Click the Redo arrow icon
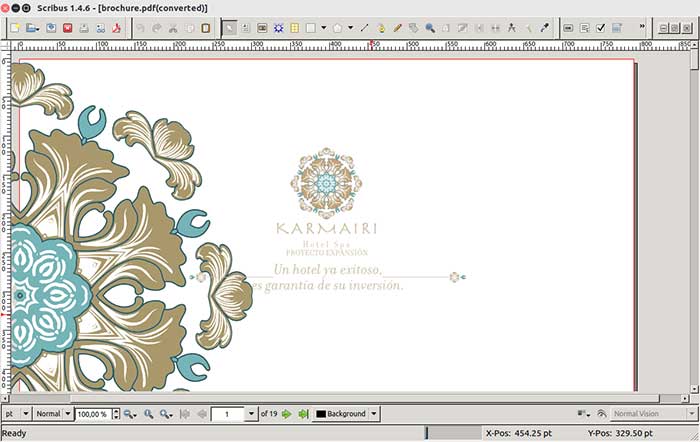 [157, 28]
